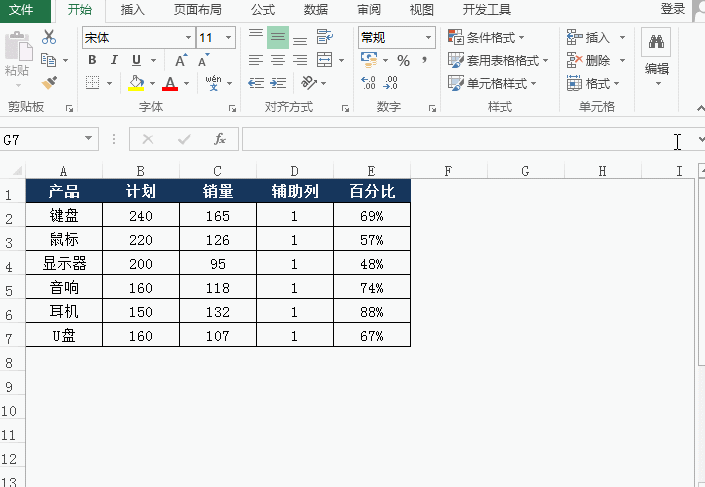Apply percent style
Viewport: 705px width, 487px height.
pyautogui.click(x=403, y=60)
